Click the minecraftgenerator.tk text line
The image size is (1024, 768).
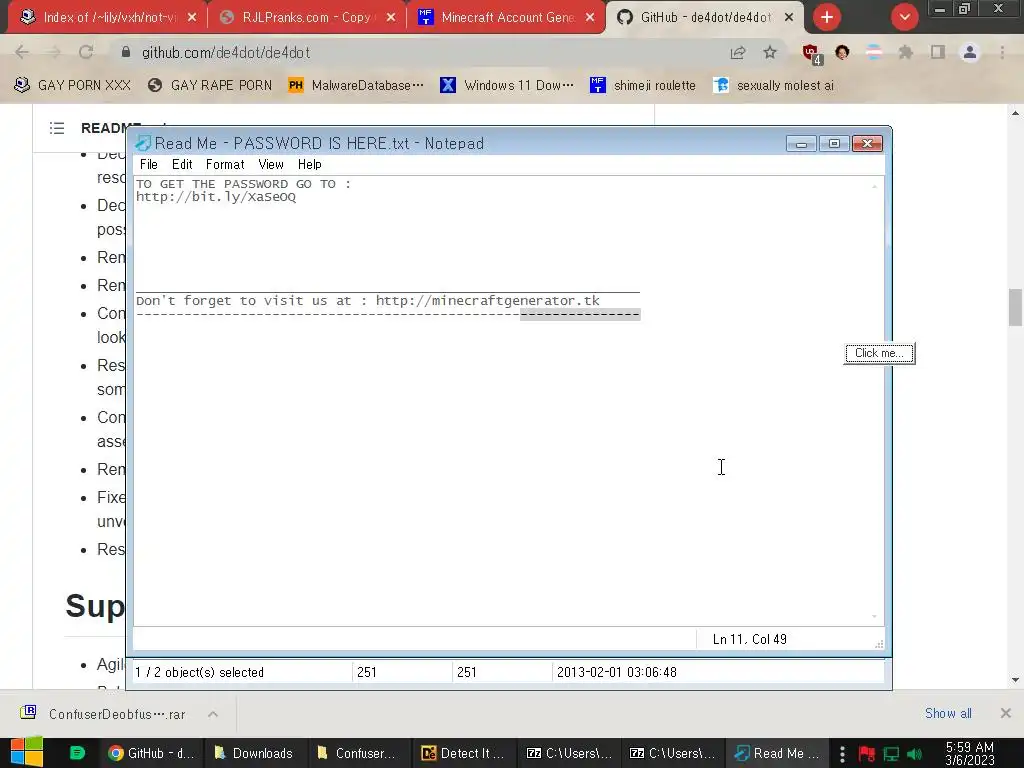(368, 300)
